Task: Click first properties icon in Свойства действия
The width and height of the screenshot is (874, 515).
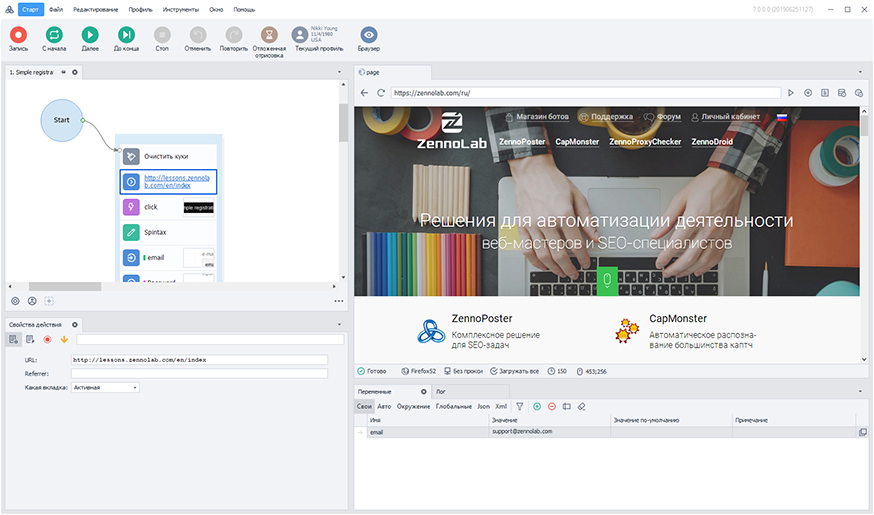Action: pos(13,339)
